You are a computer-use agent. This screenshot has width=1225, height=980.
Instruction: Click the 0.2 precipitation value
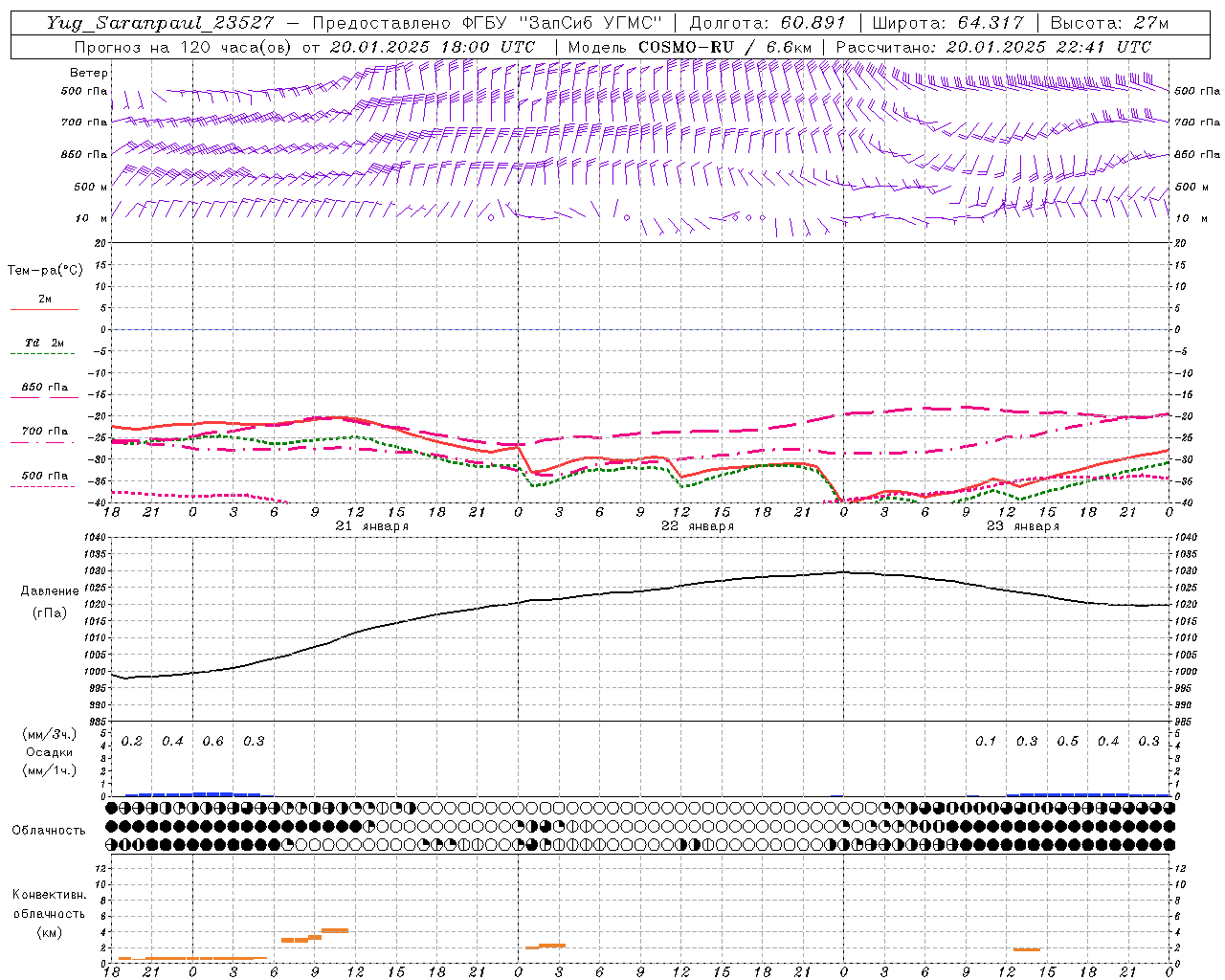pyautogui.click(x=131, y=741)
